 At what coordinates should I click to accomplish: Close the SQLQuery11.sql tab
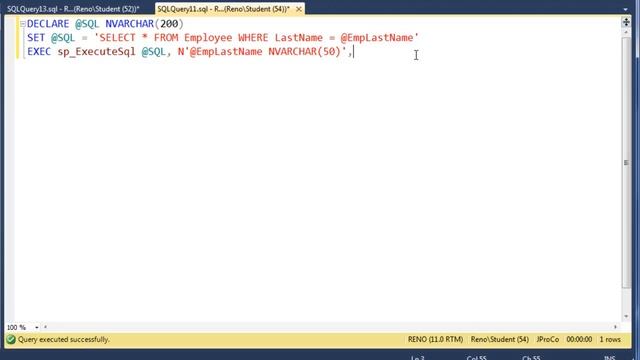(299, 9)
